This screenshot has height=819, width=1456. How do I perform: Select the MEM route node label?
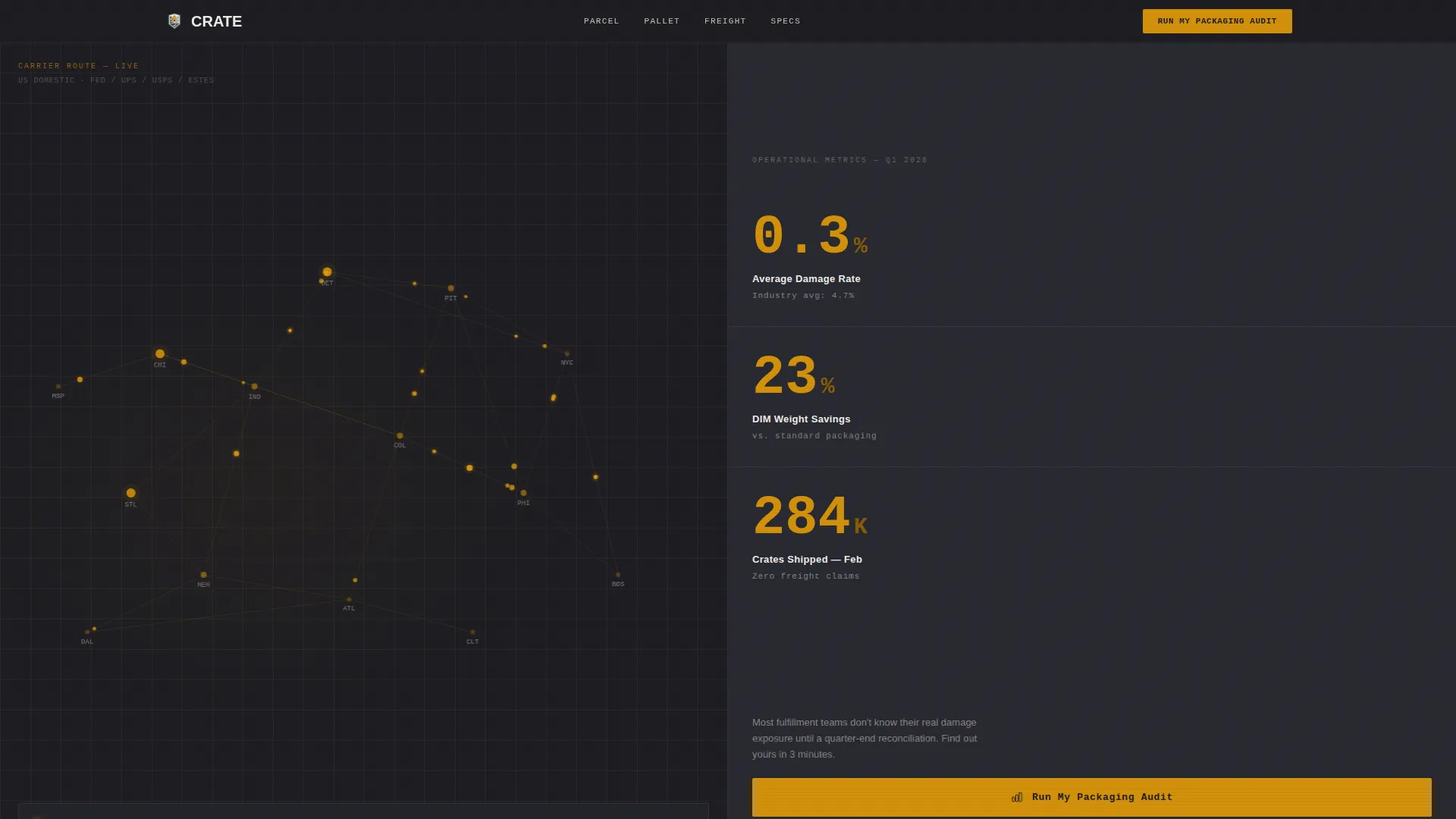(x=203, y=585)
